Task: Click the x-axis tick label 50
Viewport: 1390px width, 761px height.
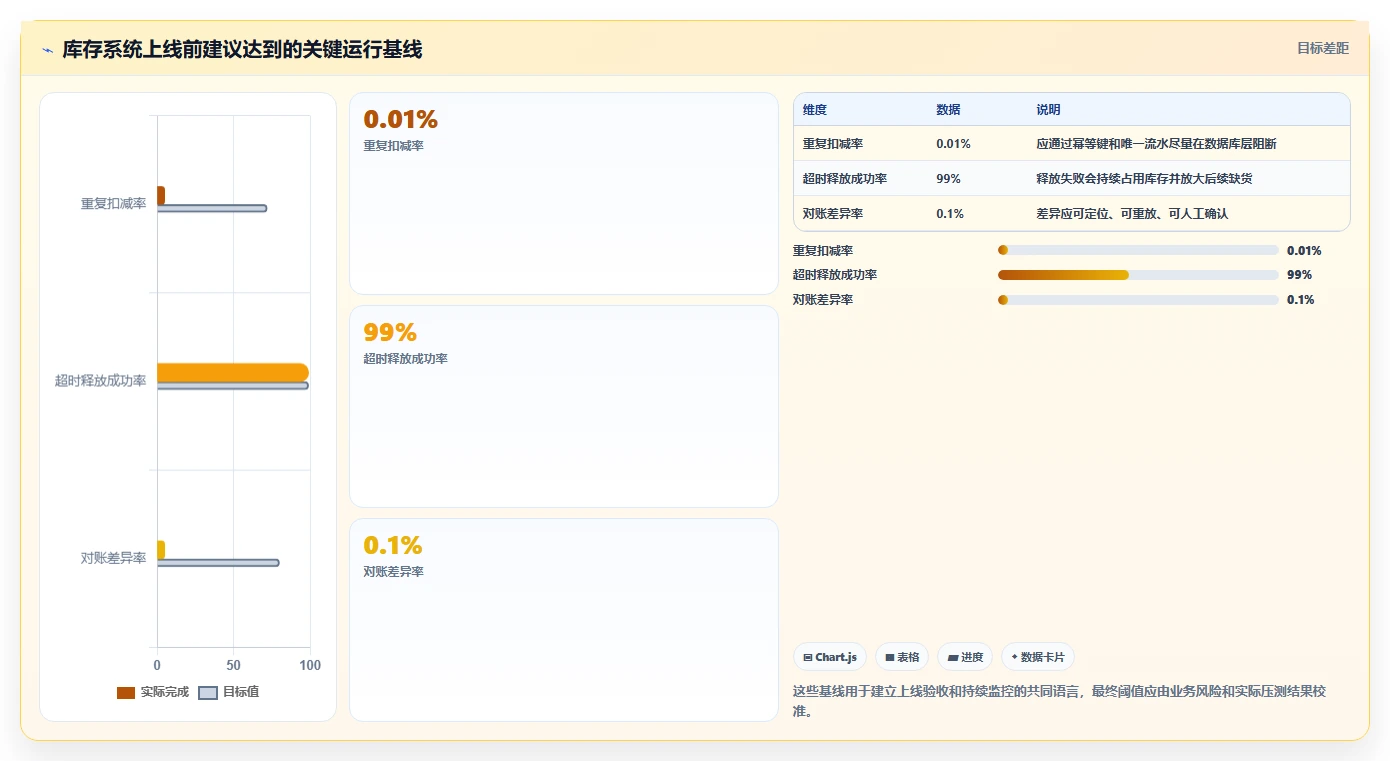Action: (x=233, y=666)
